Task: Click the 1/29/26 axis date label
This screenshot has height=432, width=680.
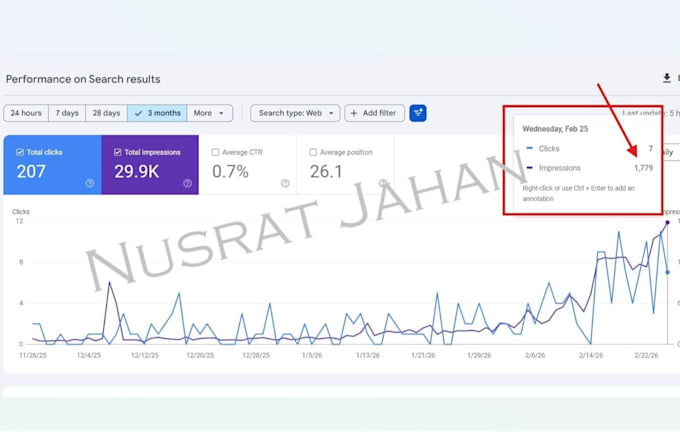Action: 479,355
